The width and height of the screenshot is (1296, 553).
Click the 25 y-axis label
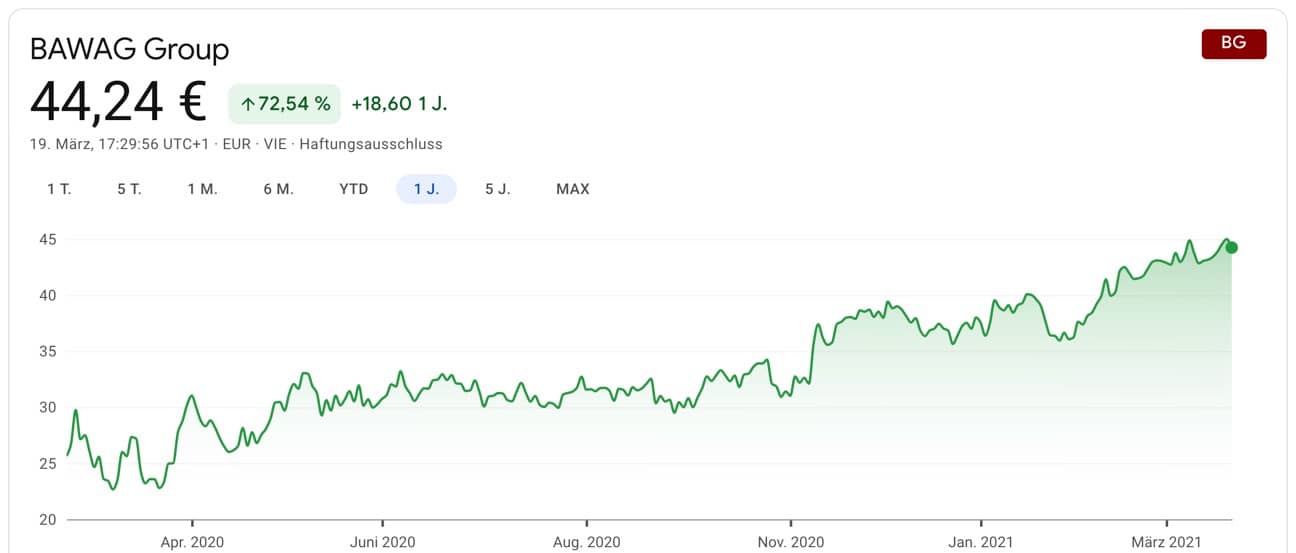48,464
